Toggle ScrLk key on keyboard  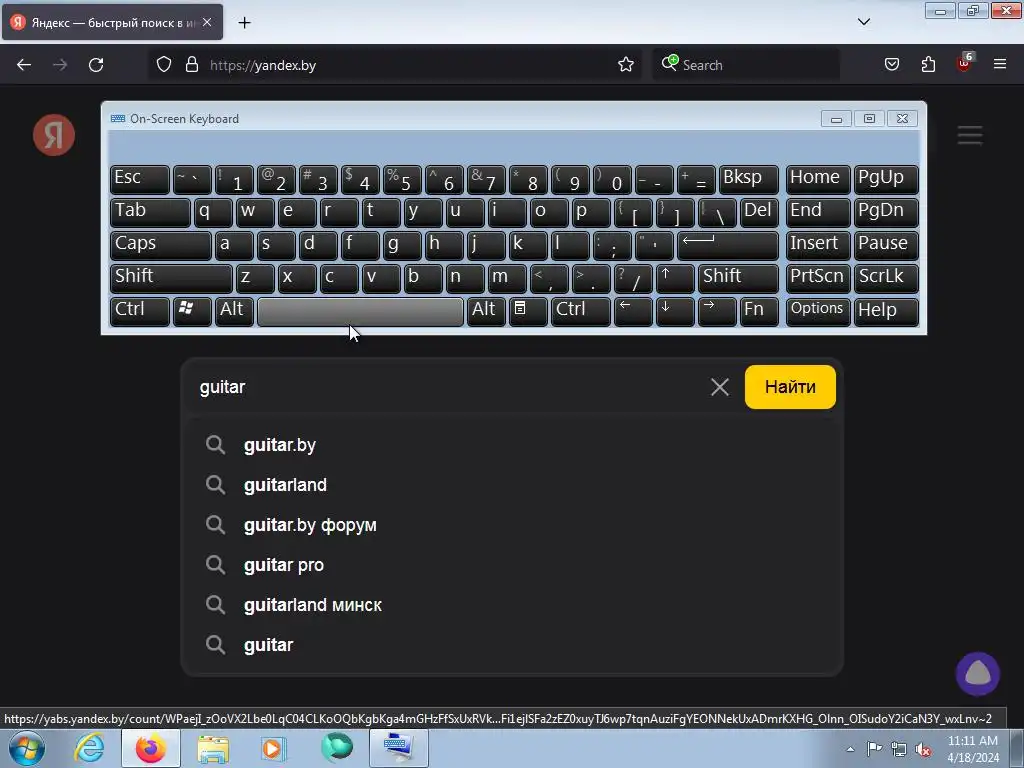(886, 278)
